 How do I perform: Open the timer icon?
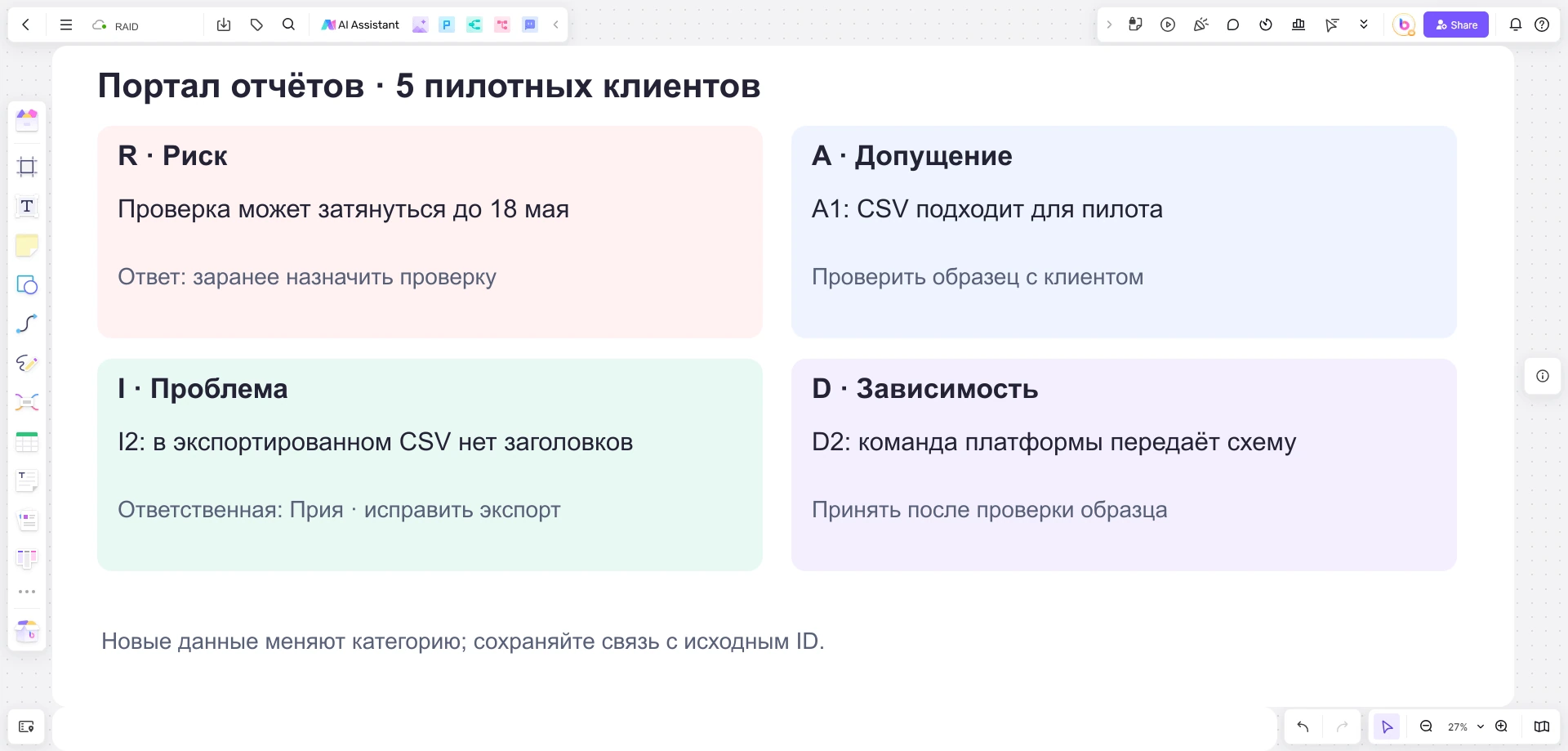1266,25
